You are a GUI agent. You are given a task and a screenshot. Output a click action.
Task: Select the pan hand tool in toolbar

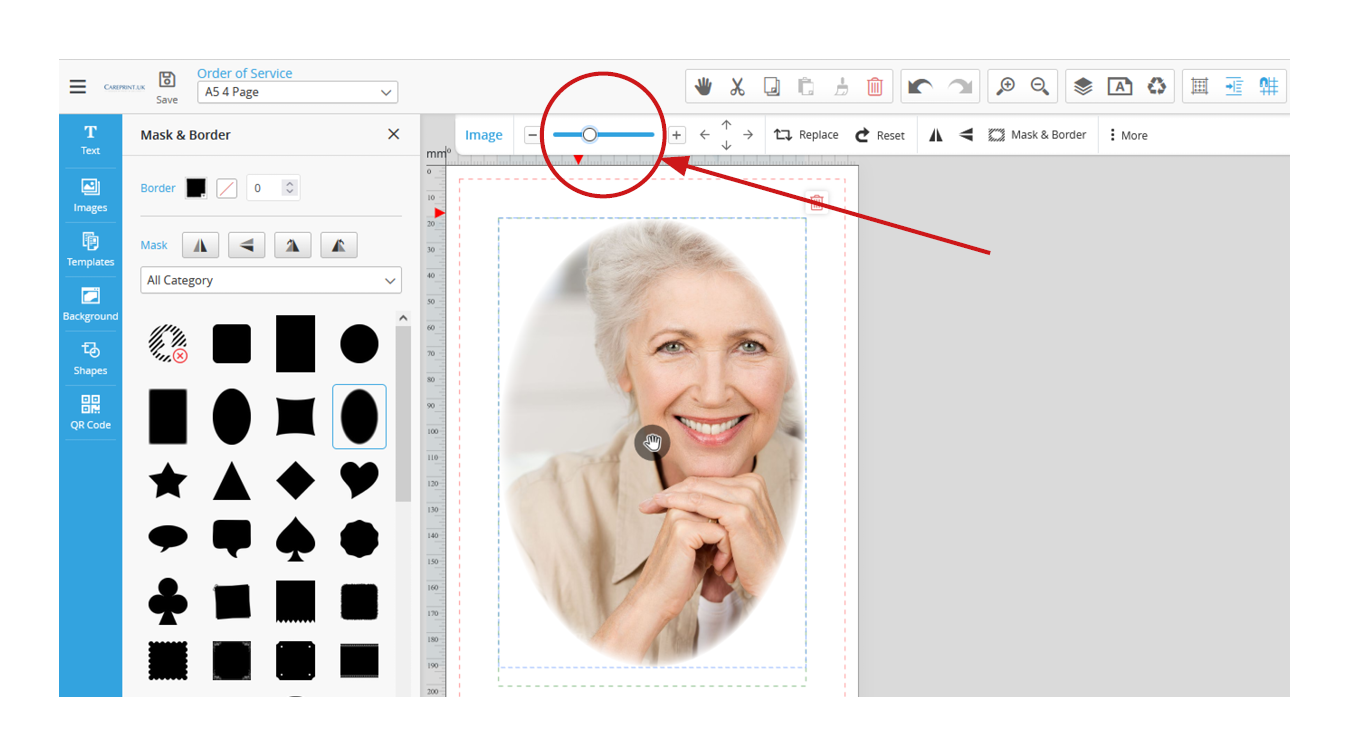click(703, 87)
